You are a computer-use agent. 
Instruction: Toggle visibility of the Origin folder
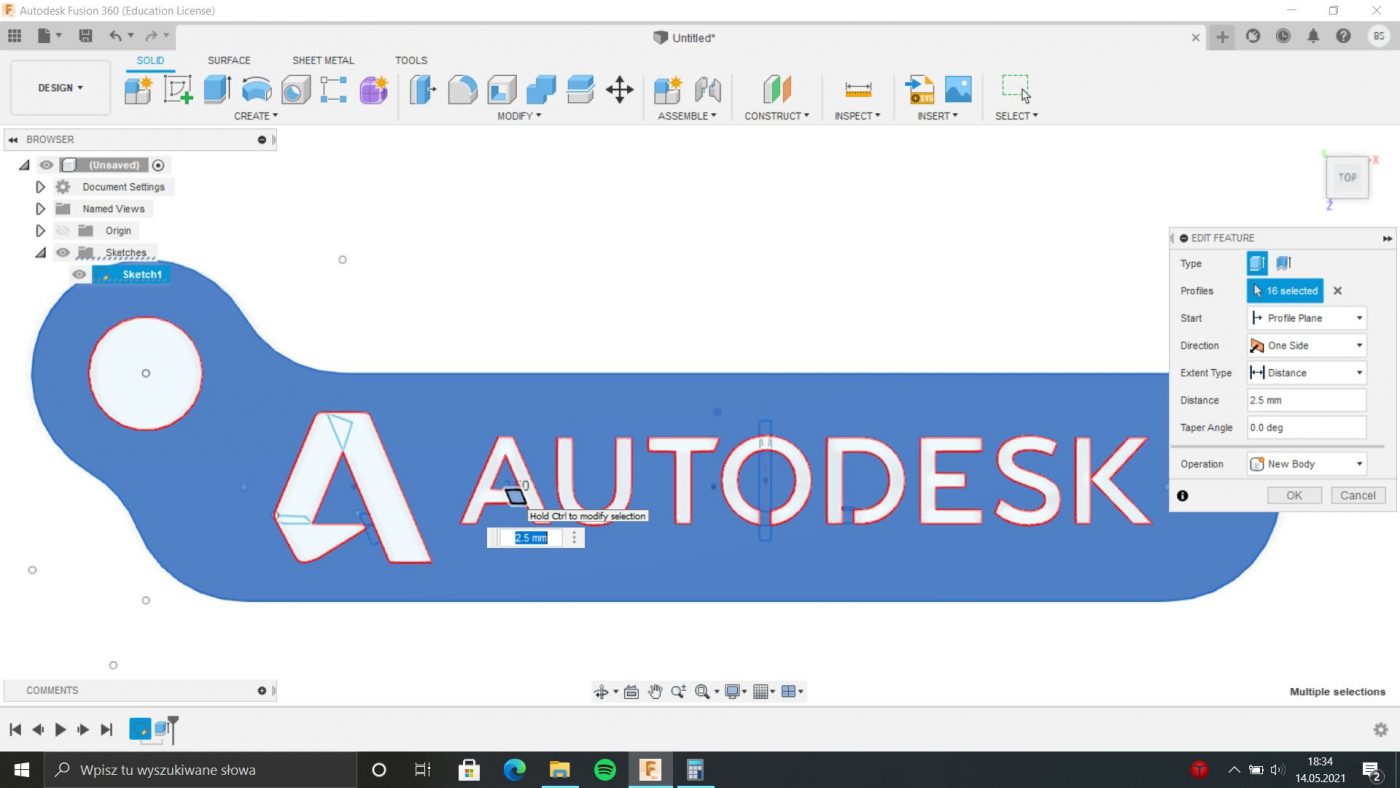point(63,231)
